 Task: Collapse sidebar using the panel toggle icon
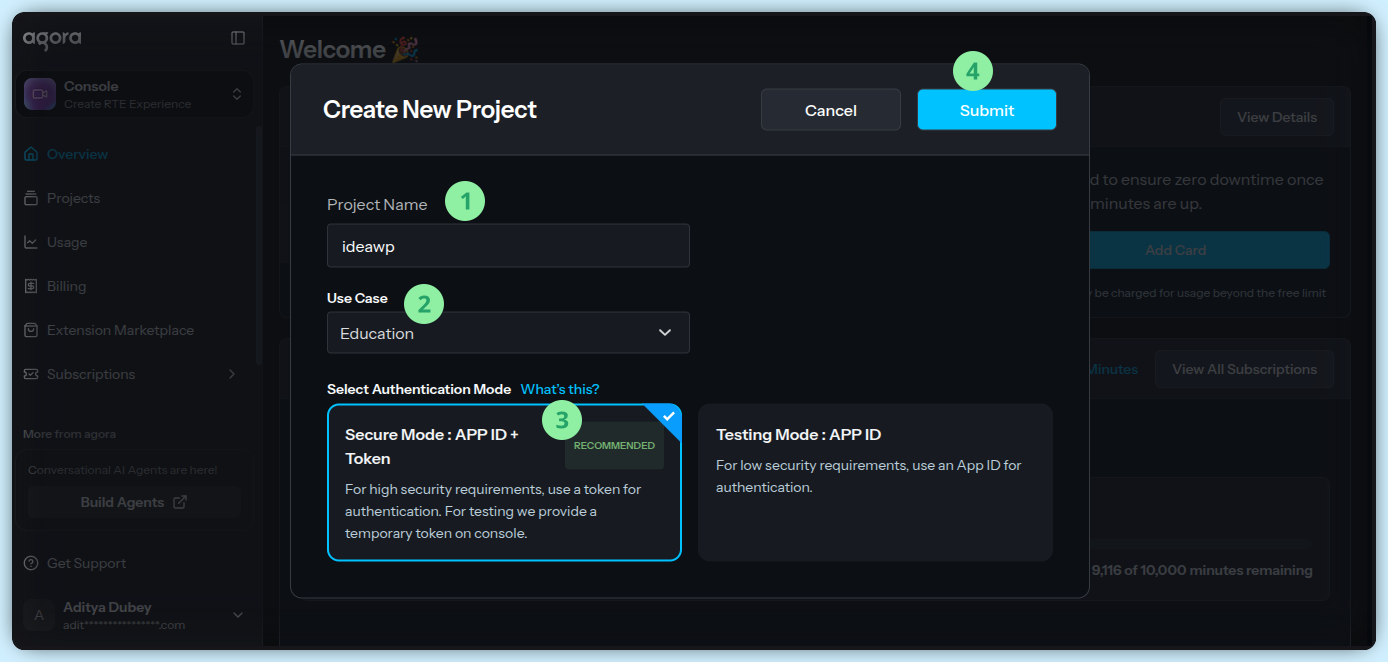pyautogui.click(x=238, y=38)
